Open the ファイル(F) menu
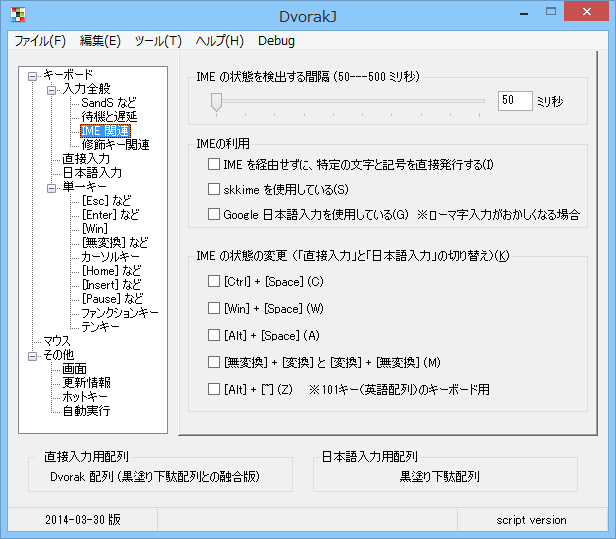616x539 pixels. (x=40, y=41)
